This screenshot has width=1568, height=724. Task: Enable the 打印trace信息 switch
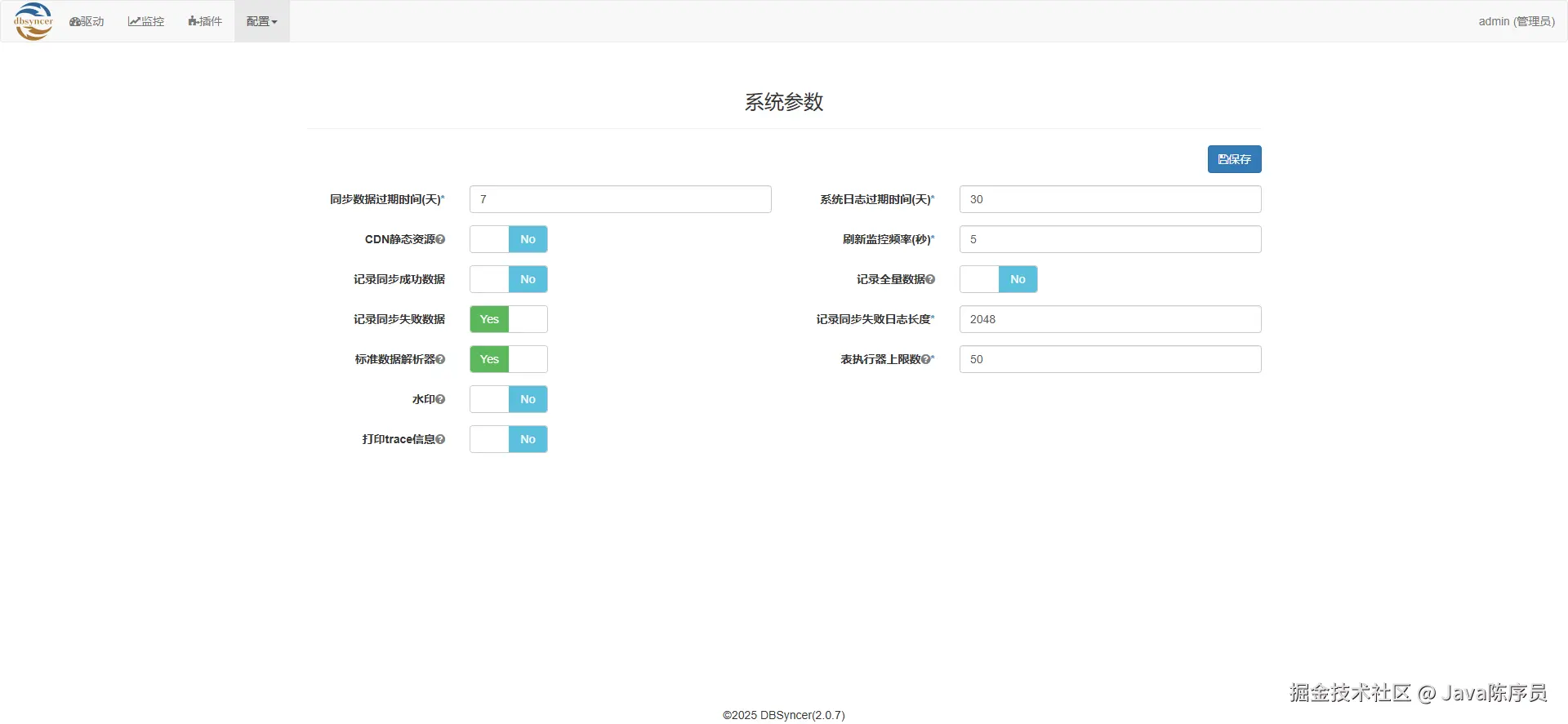point(509,439)
